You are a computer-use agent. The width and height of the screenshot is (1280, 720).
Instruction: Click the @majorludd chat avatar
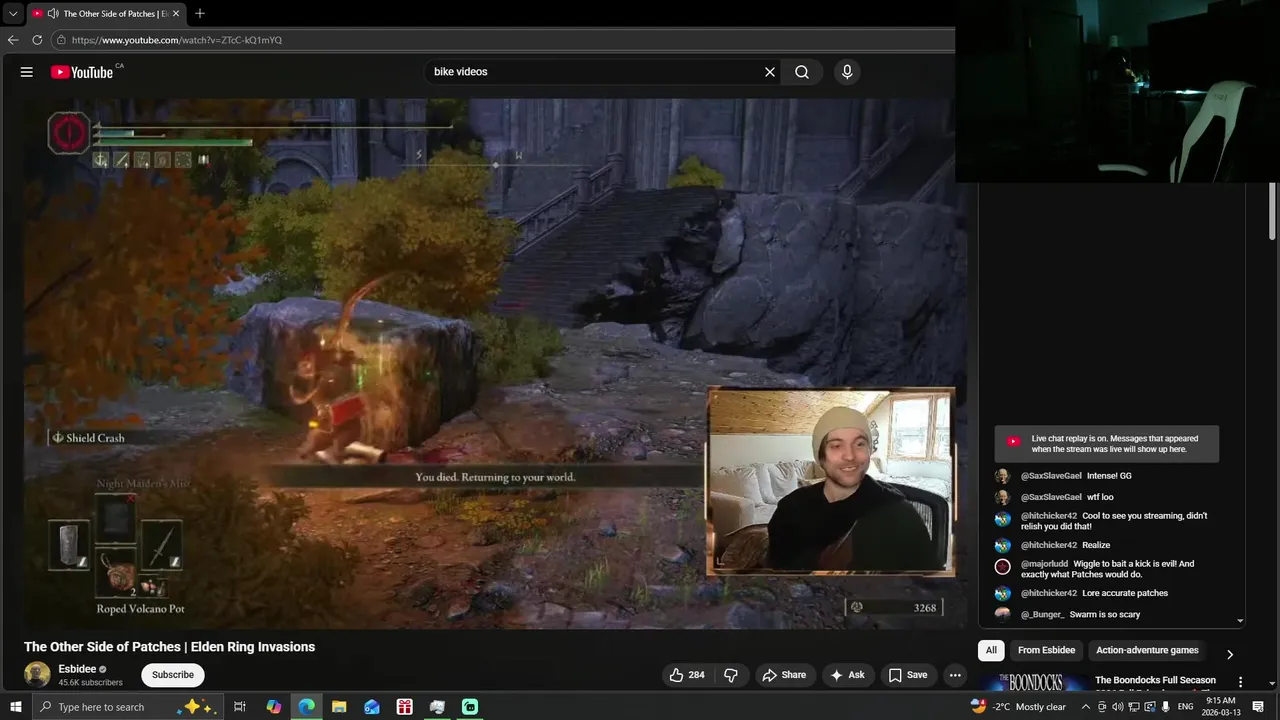pyautogui.click(x=1002, y=567)
